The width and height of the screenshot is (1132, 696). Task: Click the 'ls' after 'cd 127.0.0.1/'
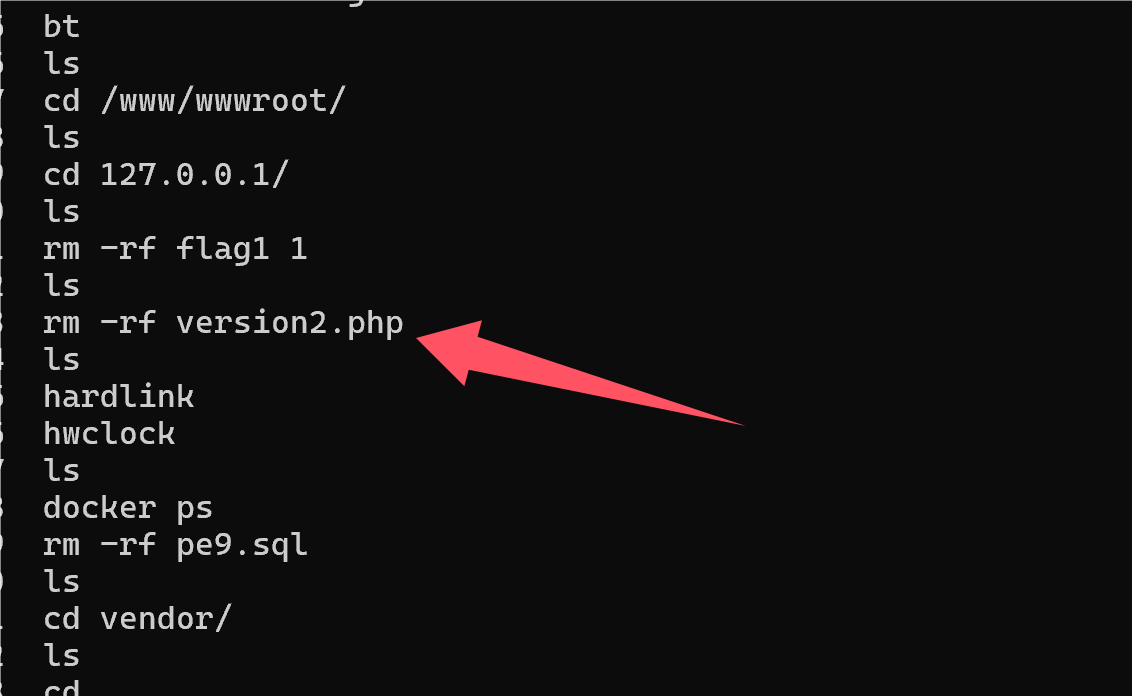tap(61, 212)
